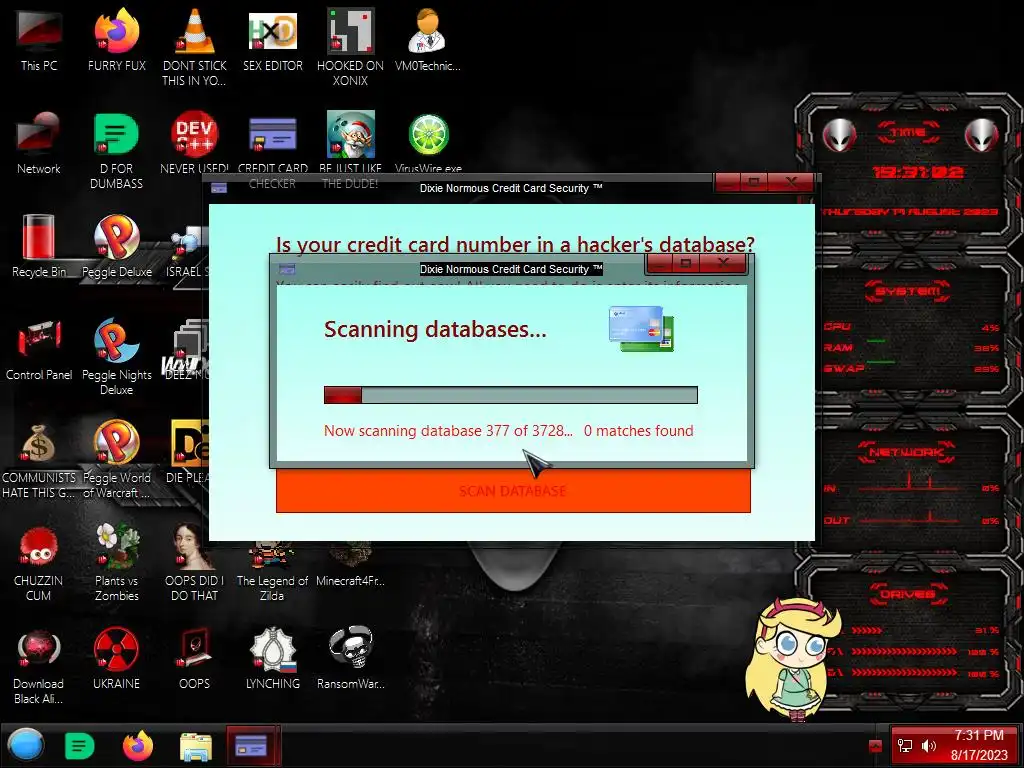The image size is (1024, 768).
Task: Open the volume speaker tray icon
Action: 928,746
